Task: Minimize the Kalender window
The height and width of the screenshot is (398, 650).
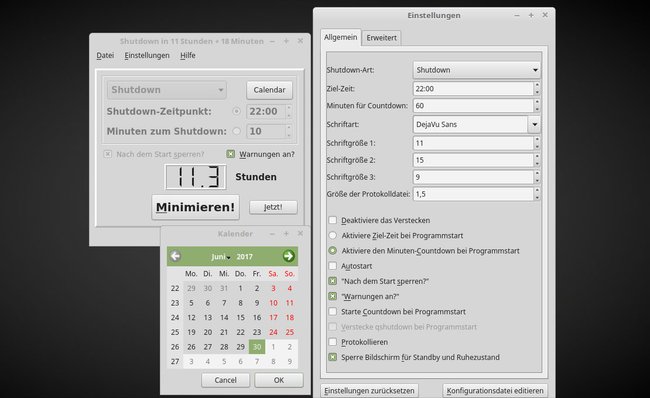Action: click(272, 234)
